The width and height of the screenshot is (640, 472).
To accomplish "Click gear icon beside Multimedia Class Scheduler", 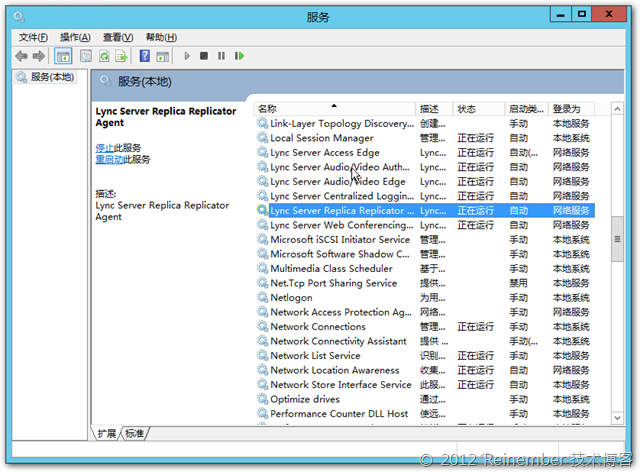I will (262, 268).
